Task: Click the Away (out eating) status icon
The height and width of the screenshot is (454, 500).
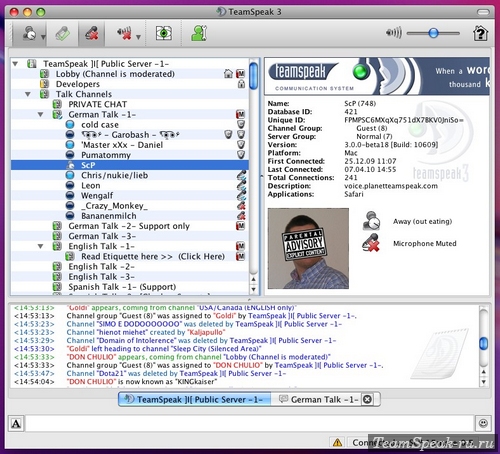Action: click(x=371, y=221)
